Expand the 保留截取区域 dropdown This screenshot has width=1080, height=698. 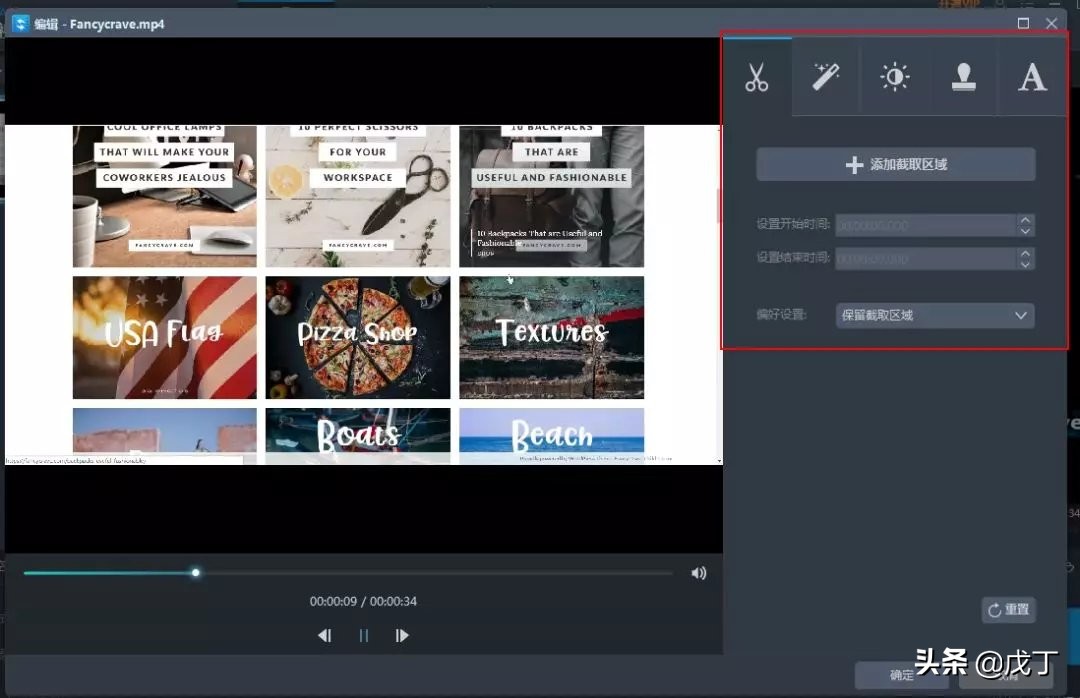[935, 316]
